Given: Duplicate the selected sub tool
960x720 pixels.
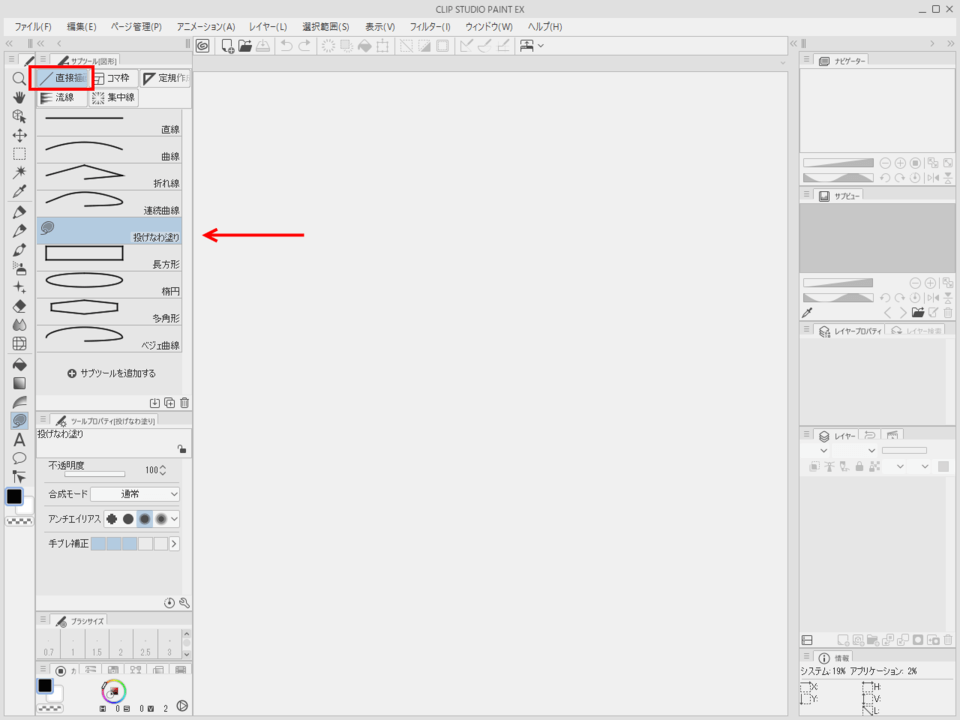Looking at the screenshot, I should (x=170, y=403).
